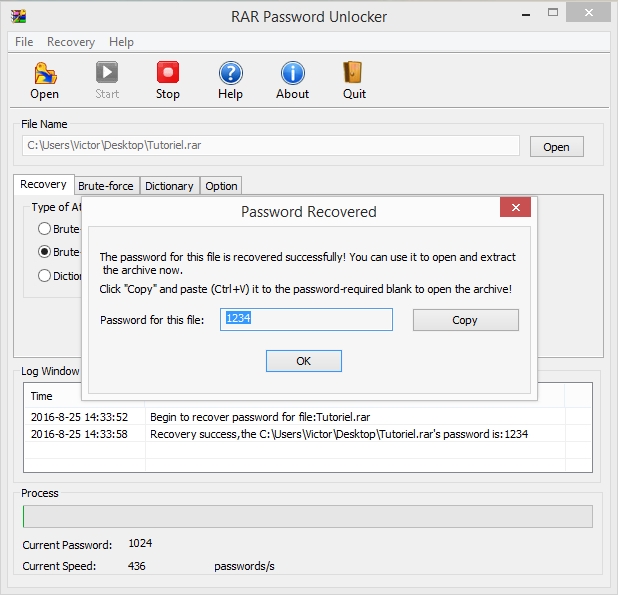The image size is (618, 595).
Task: Quit the app using door icon
Action: [x=353, y=73]
